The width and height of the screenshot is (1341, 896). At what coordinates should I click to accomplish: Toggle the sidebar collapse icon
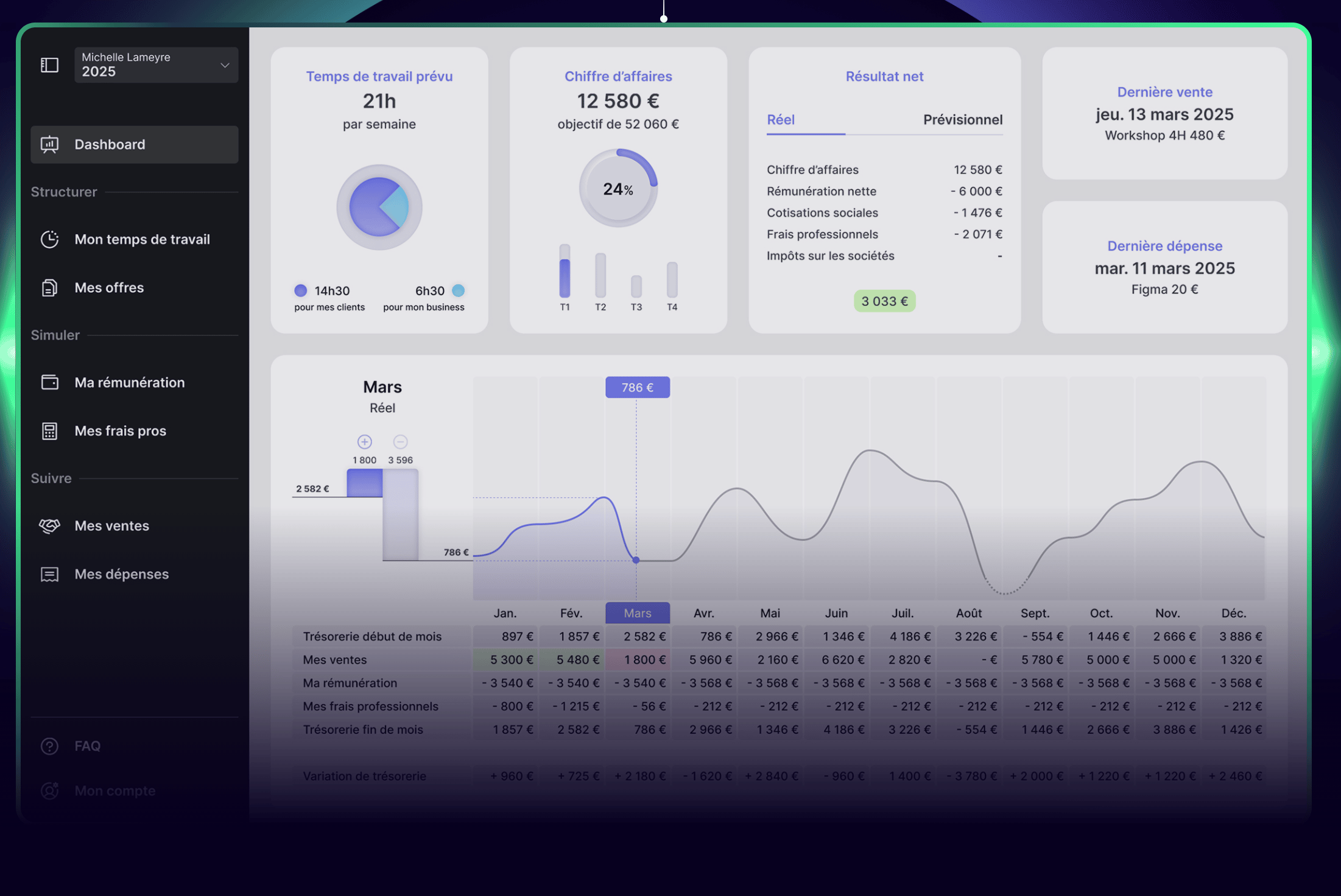click(49, 65)
